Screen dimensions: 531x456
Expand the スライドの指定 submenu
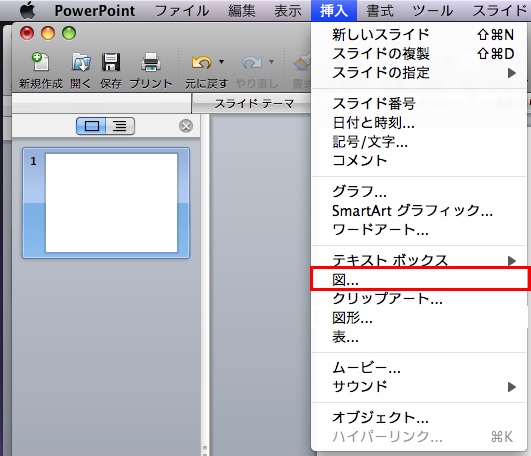click(419, 72)
